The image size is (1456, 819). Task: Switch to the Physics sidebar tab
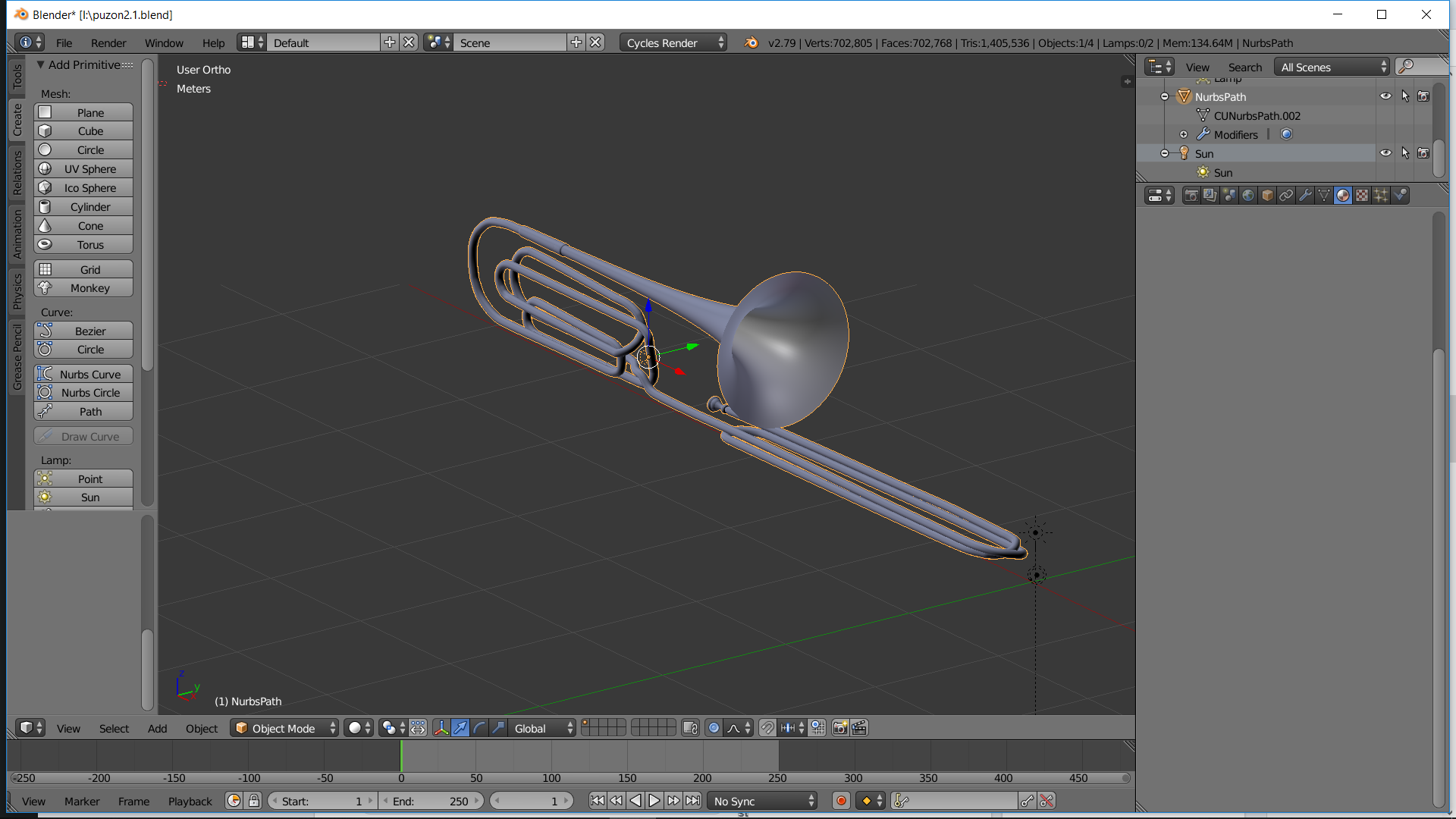pos(17,291)
